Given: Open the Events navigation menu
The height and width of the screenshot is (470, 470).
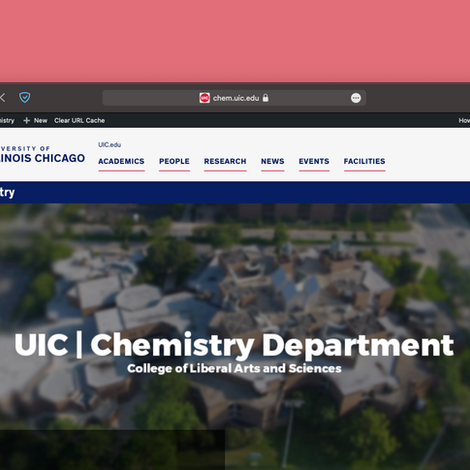Looking at the screenshot, I should pyautogui.click(x=314, y=161).
